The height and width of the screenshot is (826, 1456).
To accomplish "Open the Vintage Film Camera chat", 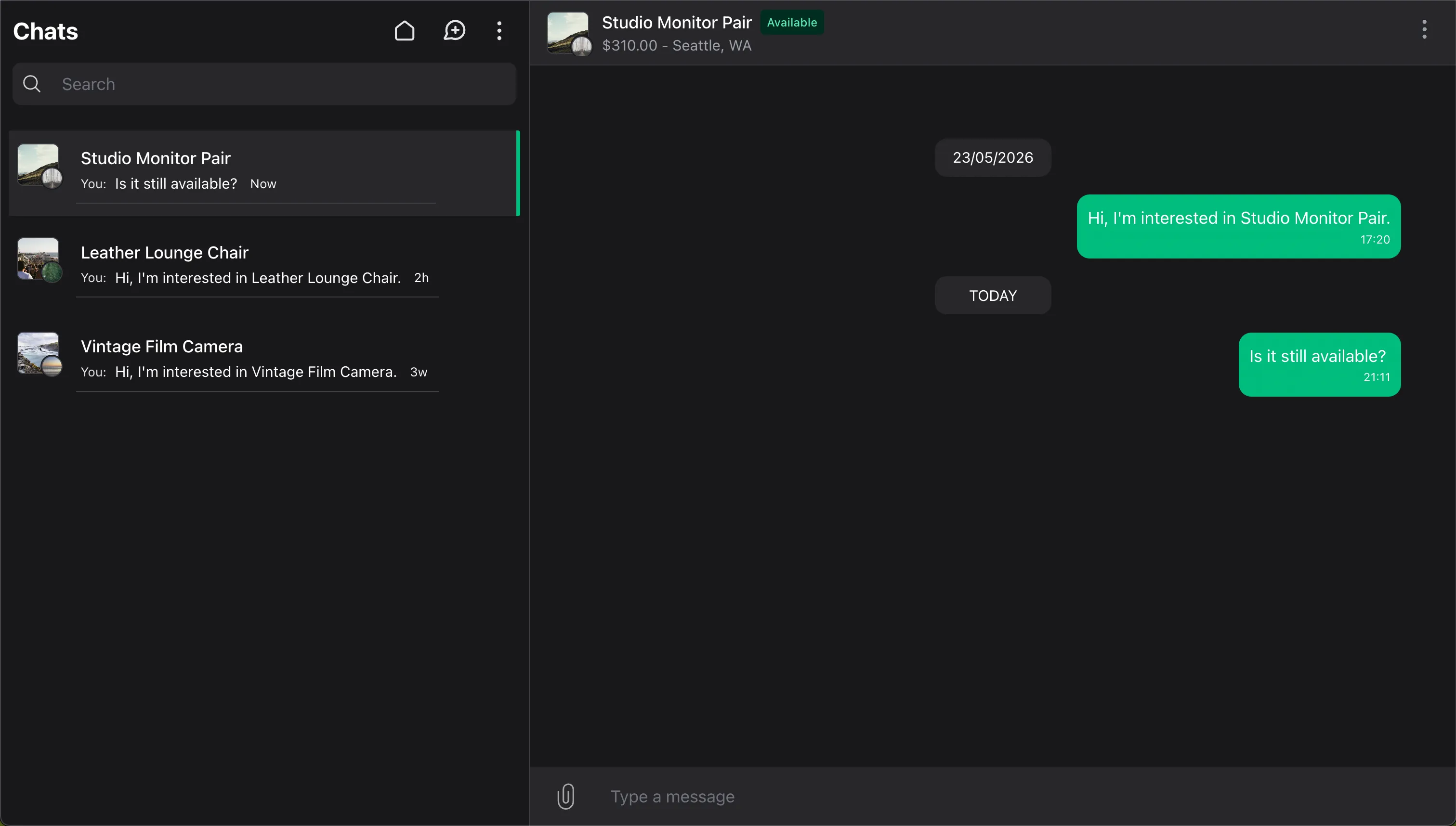I will coord(264,361).
